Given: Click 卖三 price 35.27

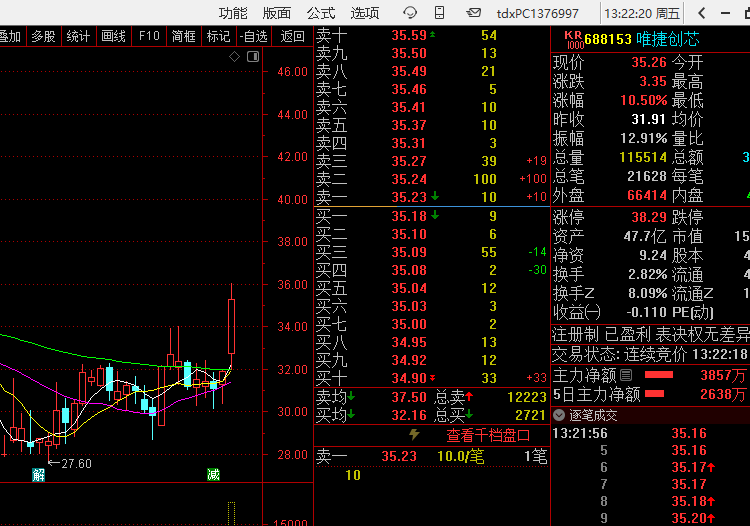Looking at the screenshot, I should coord(409,161).
